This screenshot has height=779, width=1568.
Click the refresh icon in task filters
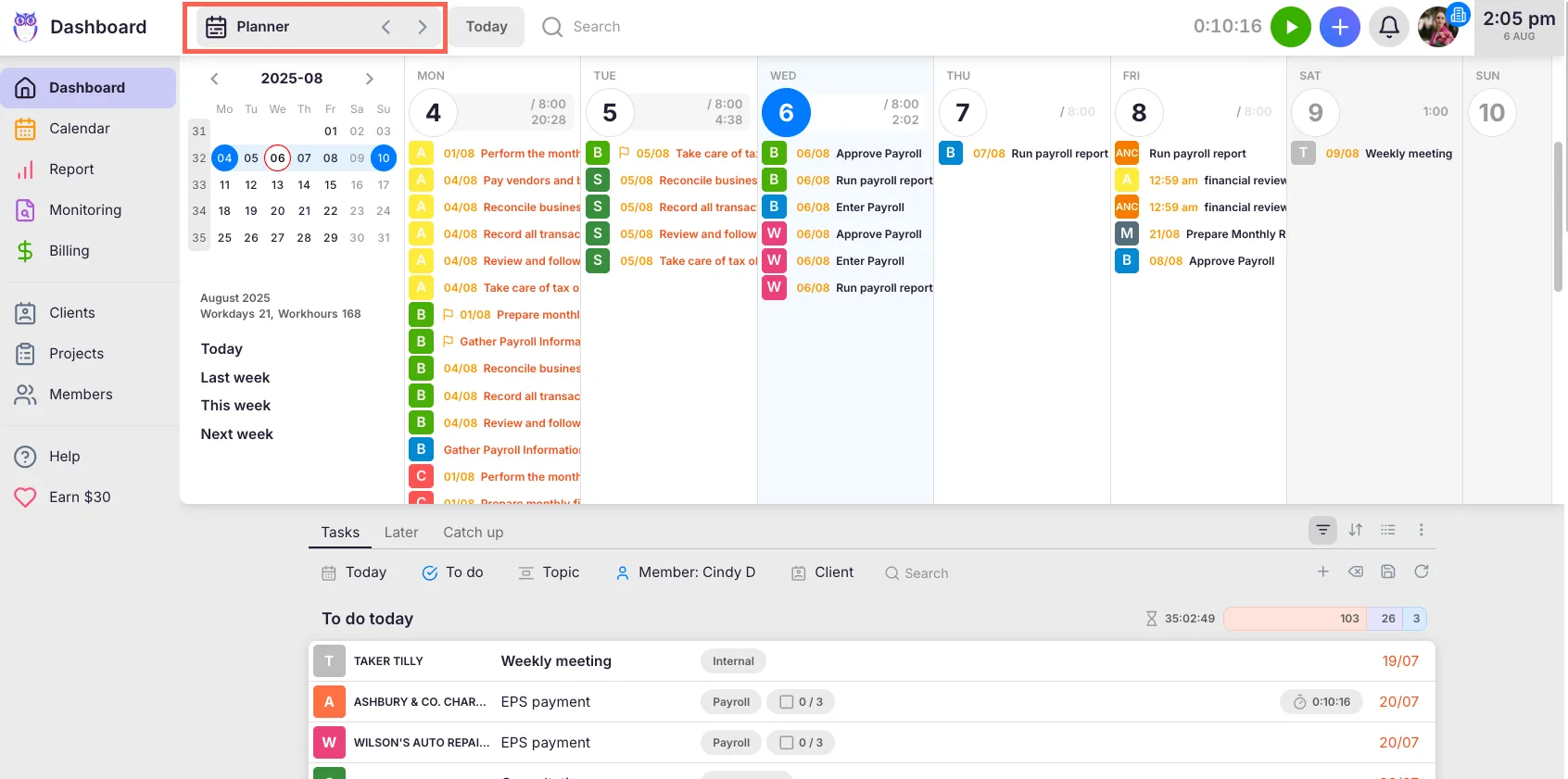pyautogui.click(x=1421, y=572)
